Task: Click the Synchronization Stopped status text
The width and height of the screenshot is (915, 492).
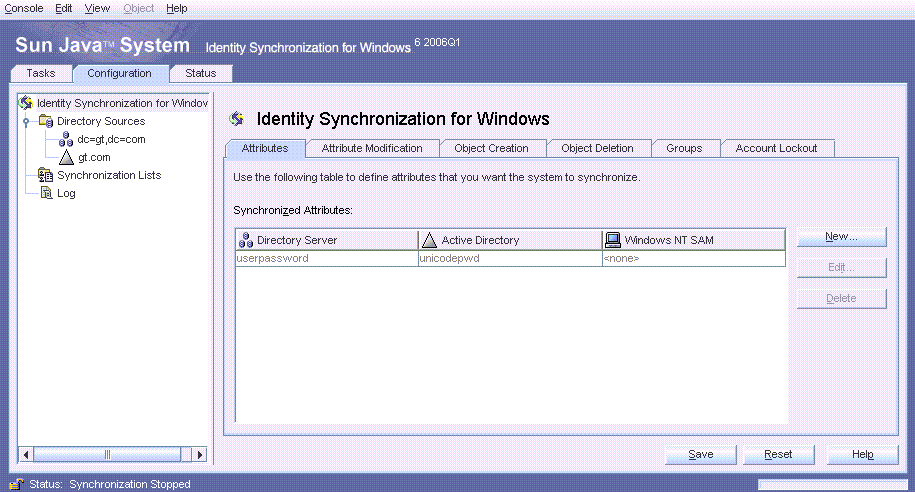Action: pos(130,484)
